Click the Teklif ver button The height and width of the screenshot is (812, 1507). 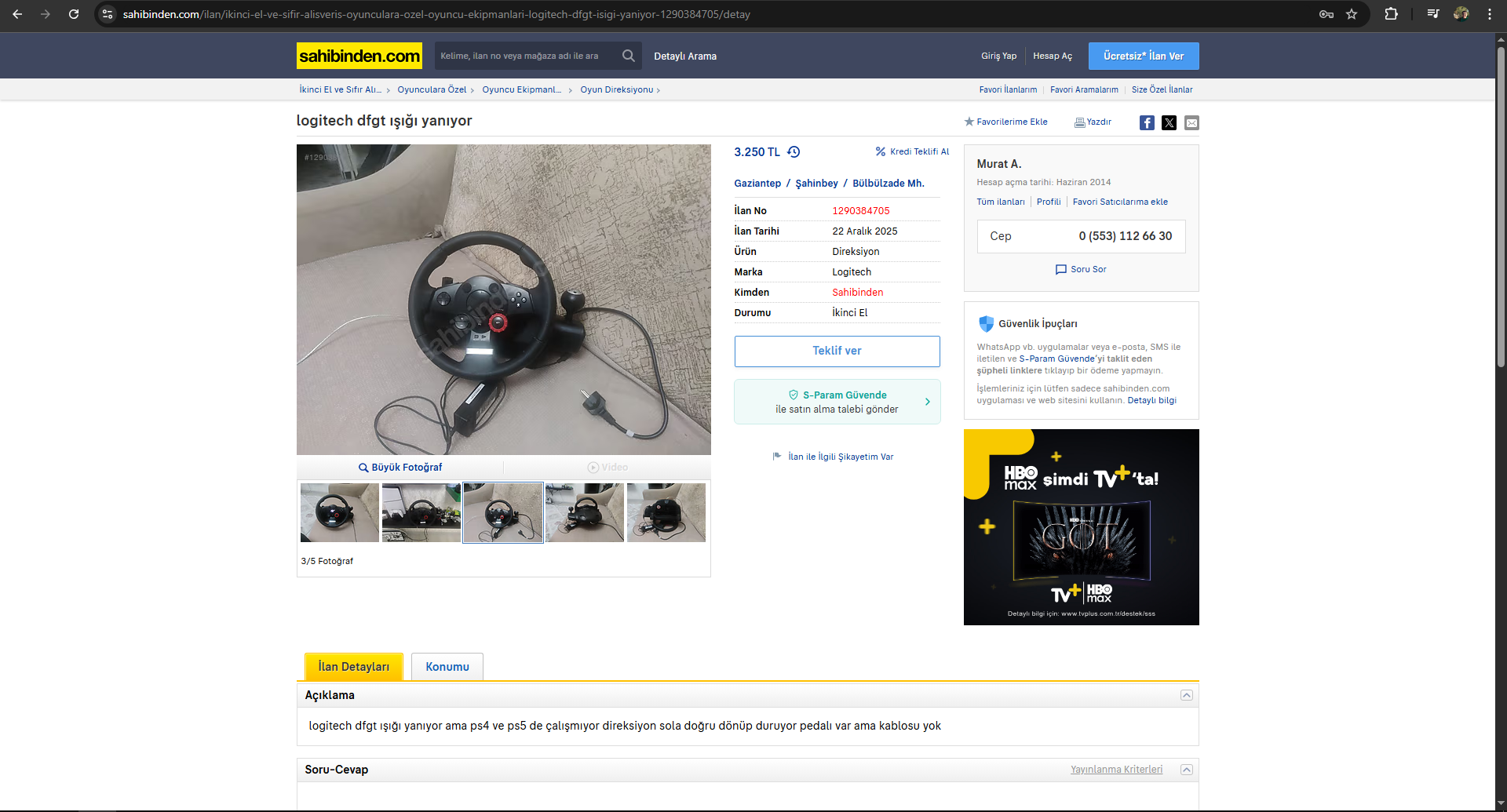(x=837, y=351)
